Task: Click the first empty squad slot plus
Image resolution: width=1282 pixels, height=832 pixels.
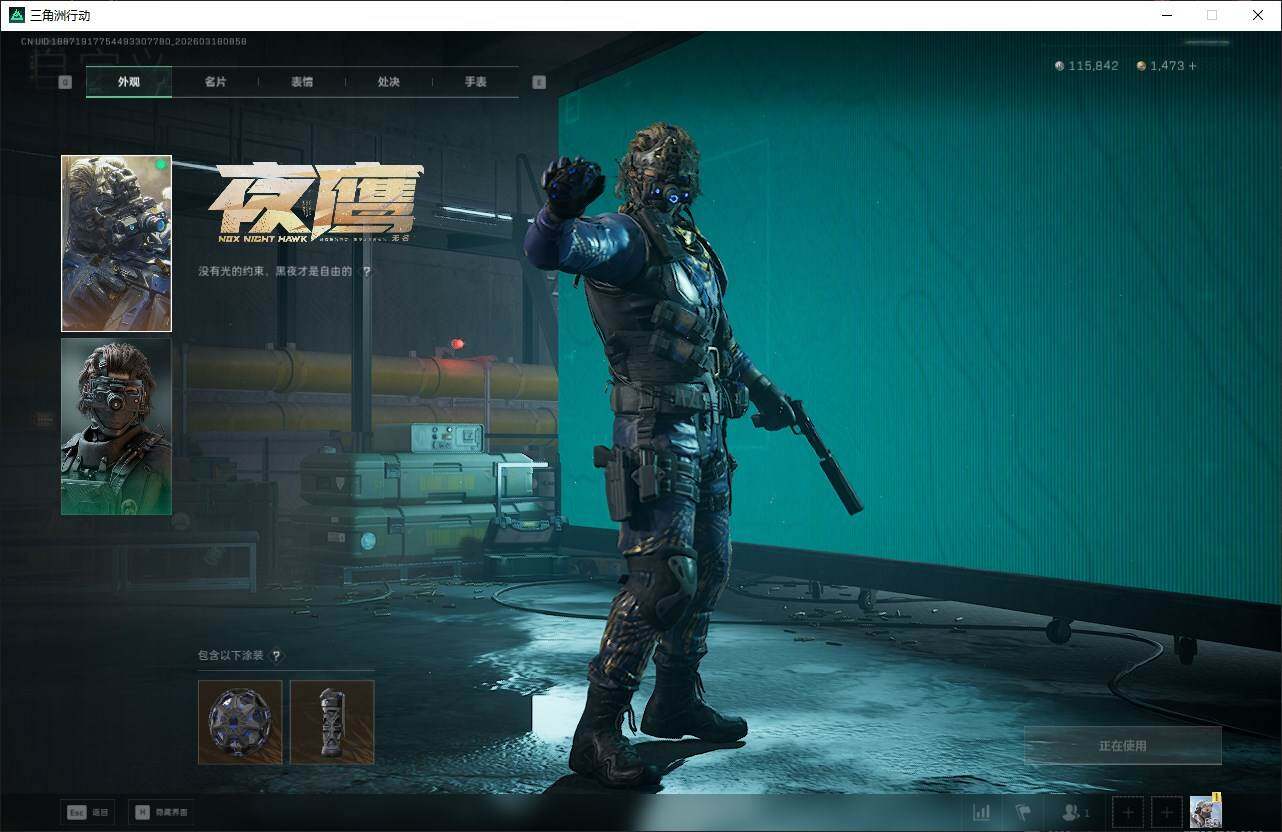Action: click(1128, 812)
